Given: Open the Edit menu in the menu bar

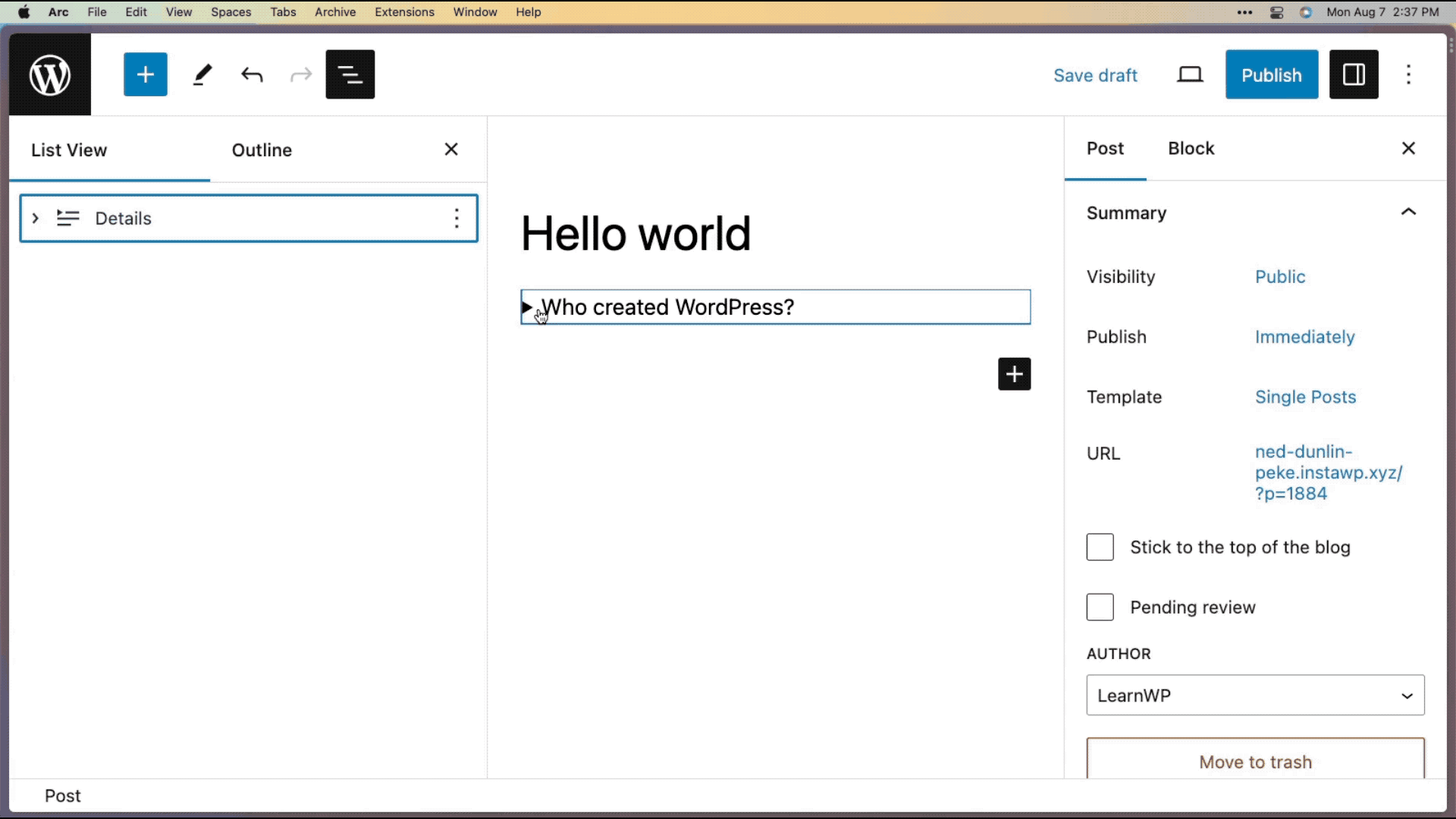Looking at the screenshot, I should [136, 12].
